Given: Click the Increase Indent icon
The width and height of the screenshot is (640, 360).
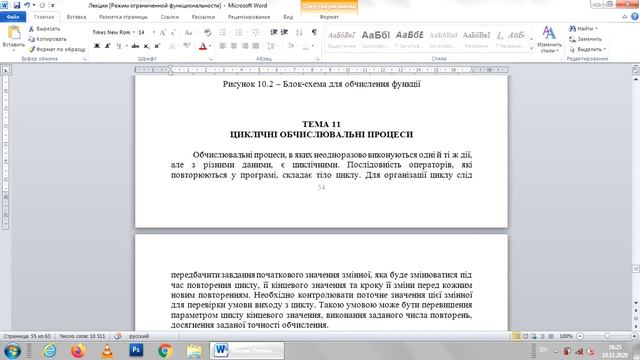Looking at the screenshot, I should coord(284,32).
